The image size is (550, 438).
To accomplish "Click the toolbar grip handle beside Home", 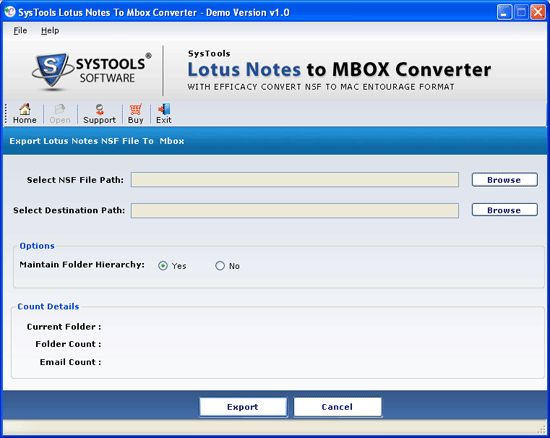I will [x=6, y=114].
